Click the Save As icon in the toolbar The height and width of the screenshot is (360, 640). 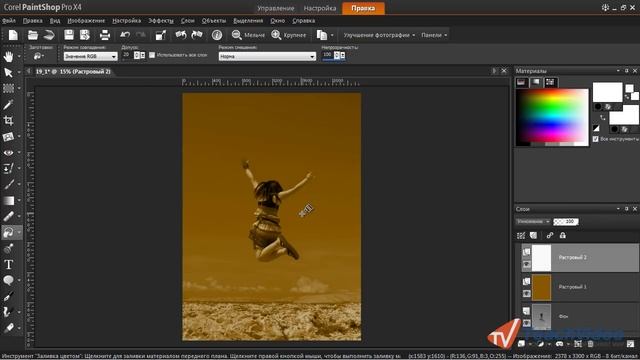(x=85, y=35)
